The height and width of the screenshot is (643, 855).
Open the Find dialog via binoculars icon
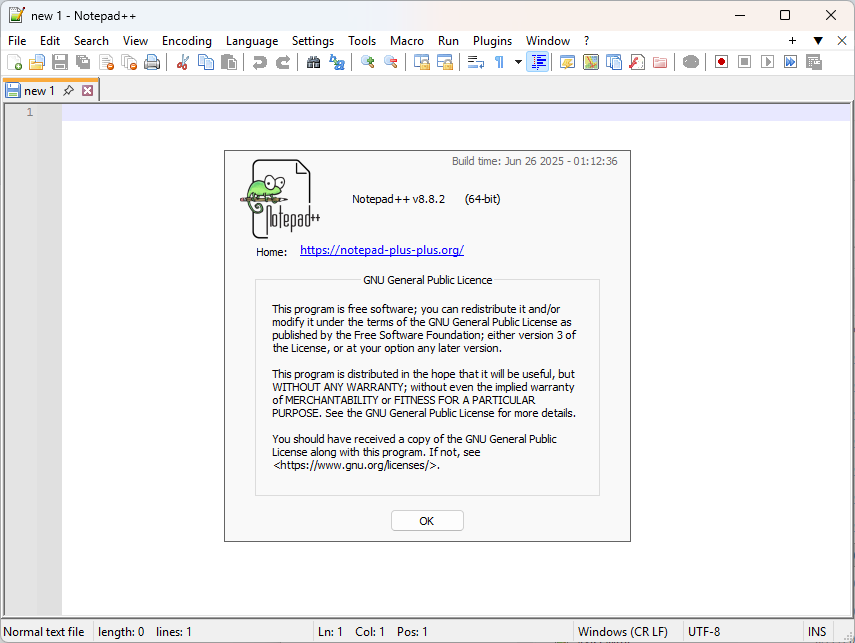312,61
